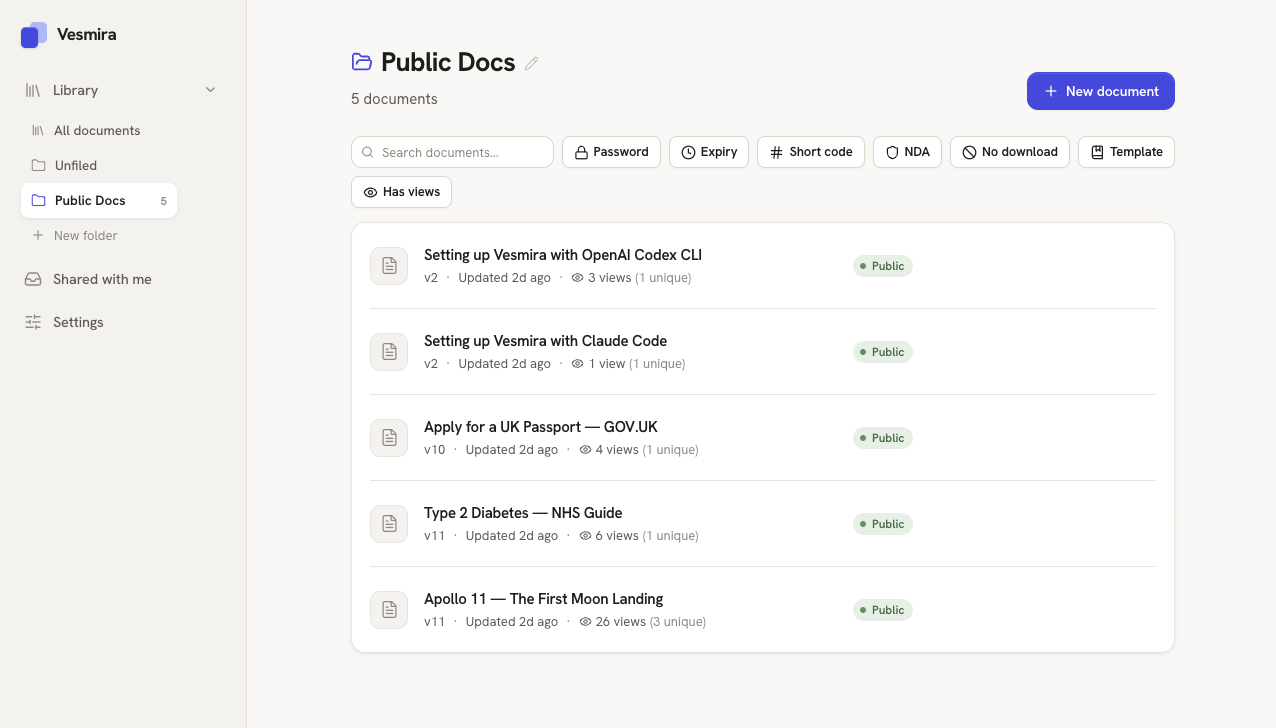Open Settings in the sidebar

[x=120, y=322]
